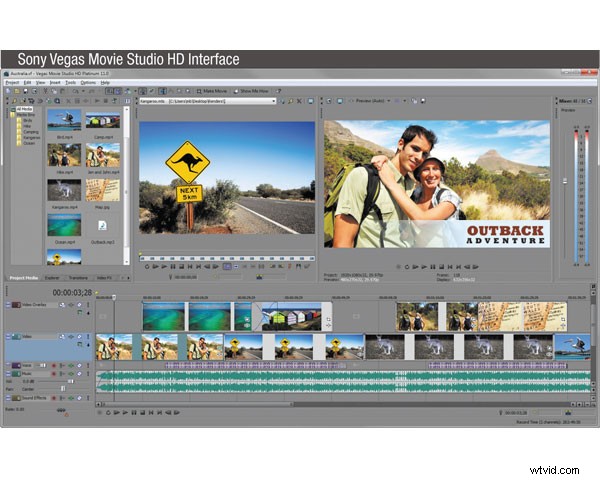Minimize the Video Overlay track header

pyautogui.click(x=8, y=305)
